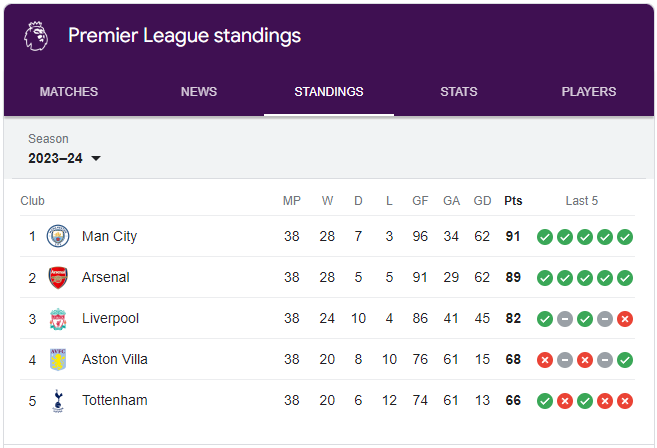Select the STANDINGS tab
The height and width of the screenshot is (448, 657).
[x=328, y=91]
